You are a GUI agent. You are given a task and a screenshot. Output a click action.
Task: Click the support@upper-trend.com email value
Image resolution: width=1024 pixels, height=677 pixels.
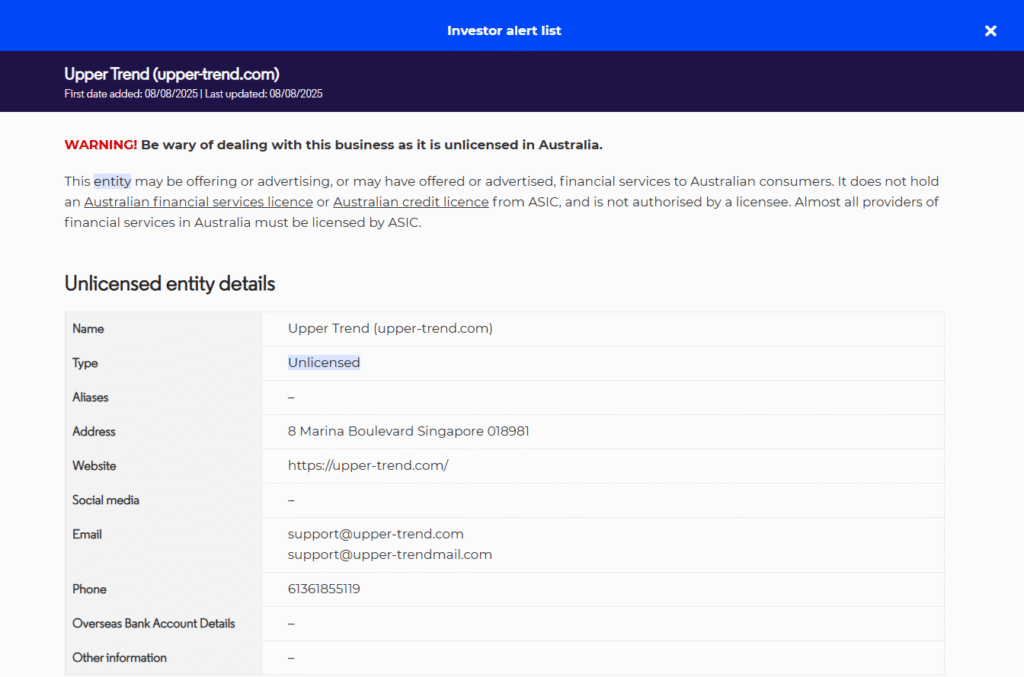pos(376,534)
